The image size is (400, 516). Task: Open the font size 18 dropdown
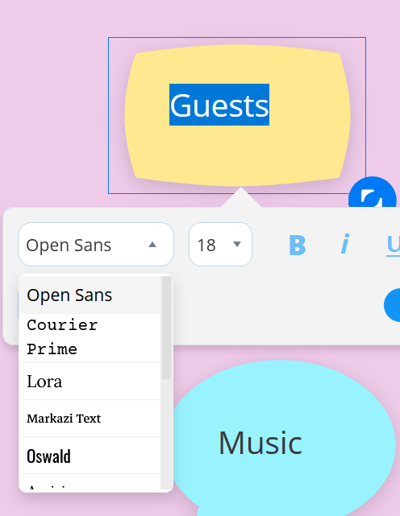[220, 244]
